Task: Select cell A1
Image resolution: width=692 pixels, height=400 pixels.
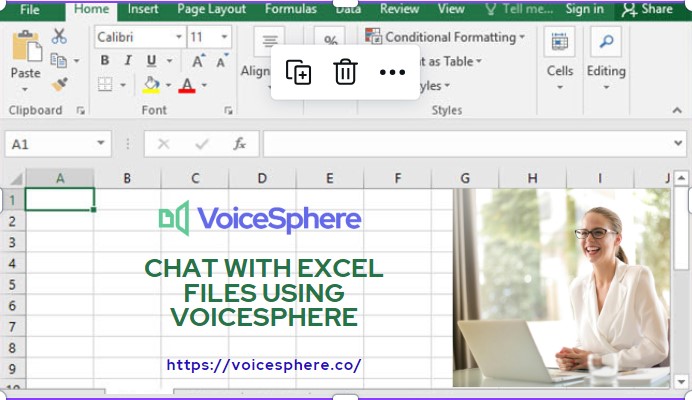Action: [60, 200]
